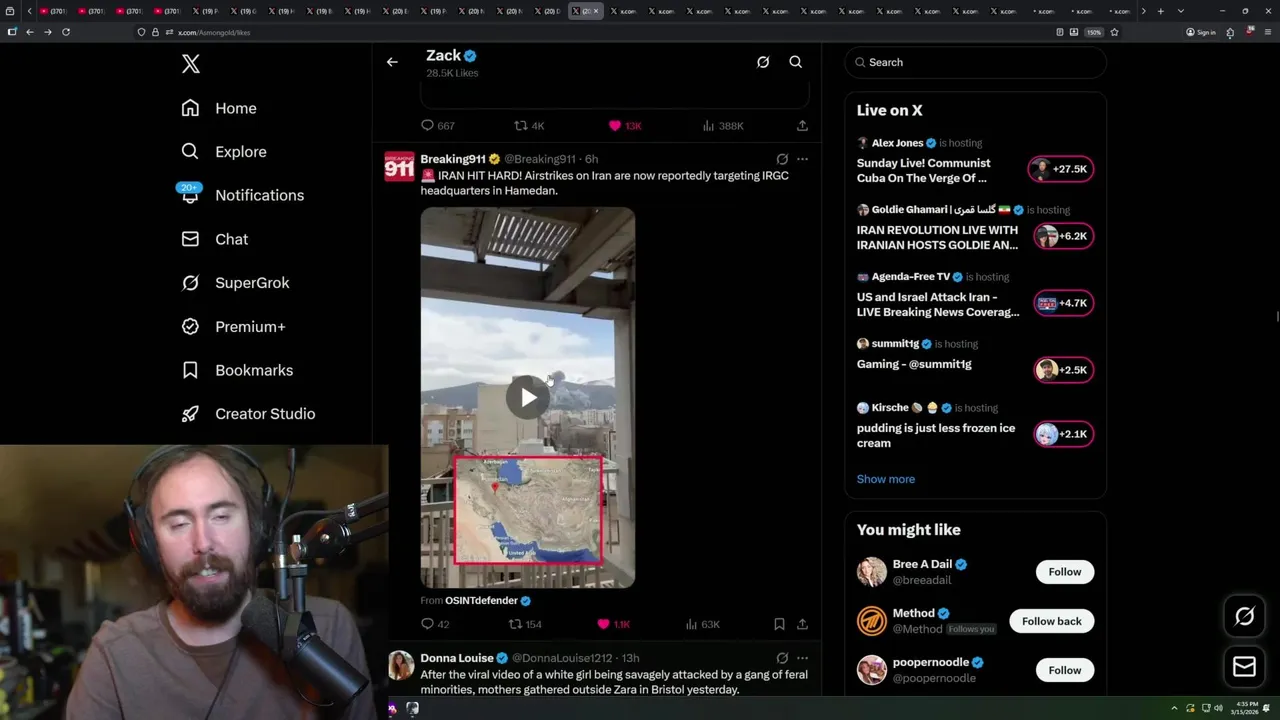Click Grok icon on Donna Louise post

point(782,658)
